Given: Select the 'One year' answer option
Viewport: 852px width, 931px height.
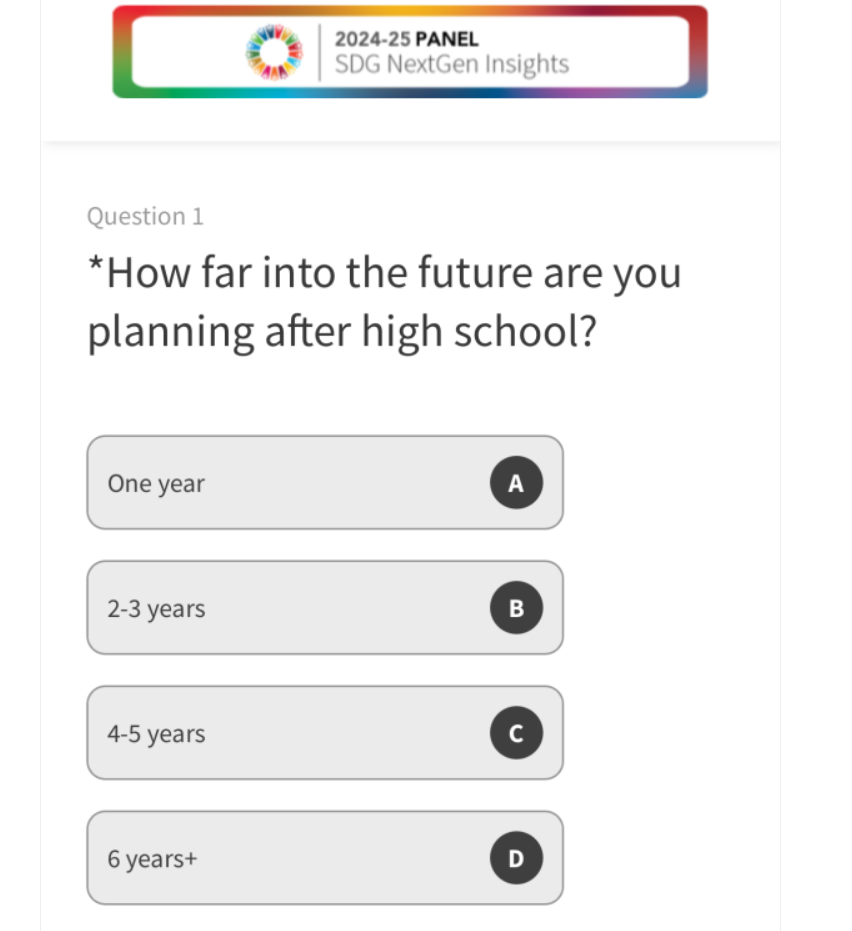Looking at the screenshot, I should (324, 482).
